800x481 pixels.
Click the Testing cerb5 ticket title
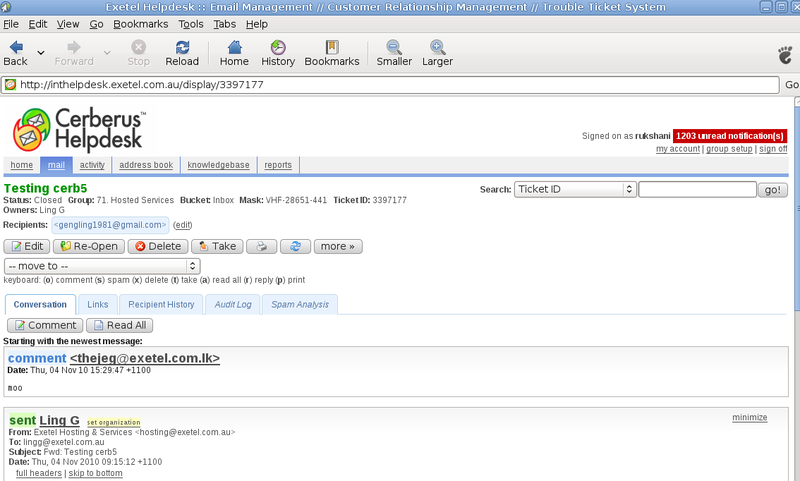(45, 188)
